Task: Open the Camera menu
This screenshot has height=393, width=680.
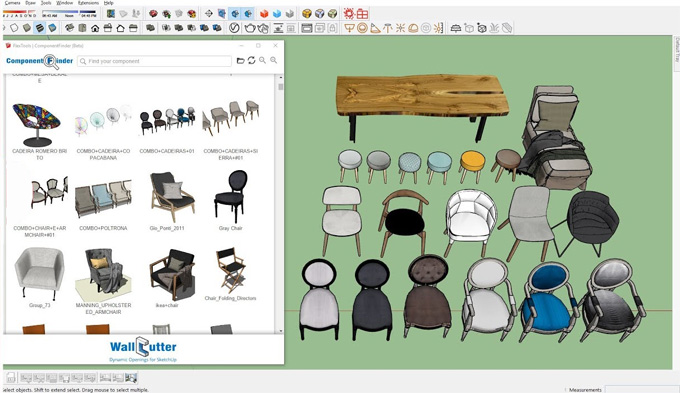Action: coord(12,3)
